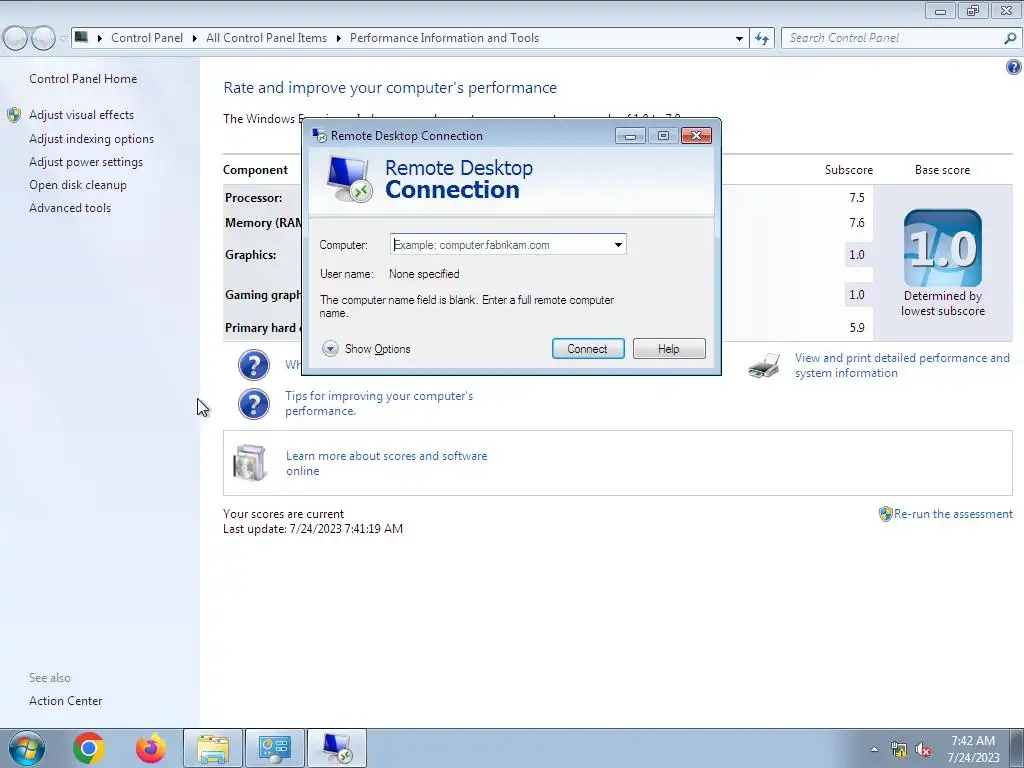This screenshot has height=768, width=1024.
Task: Show hidden tray icons arrow
Action: click(x=874, y=749)
